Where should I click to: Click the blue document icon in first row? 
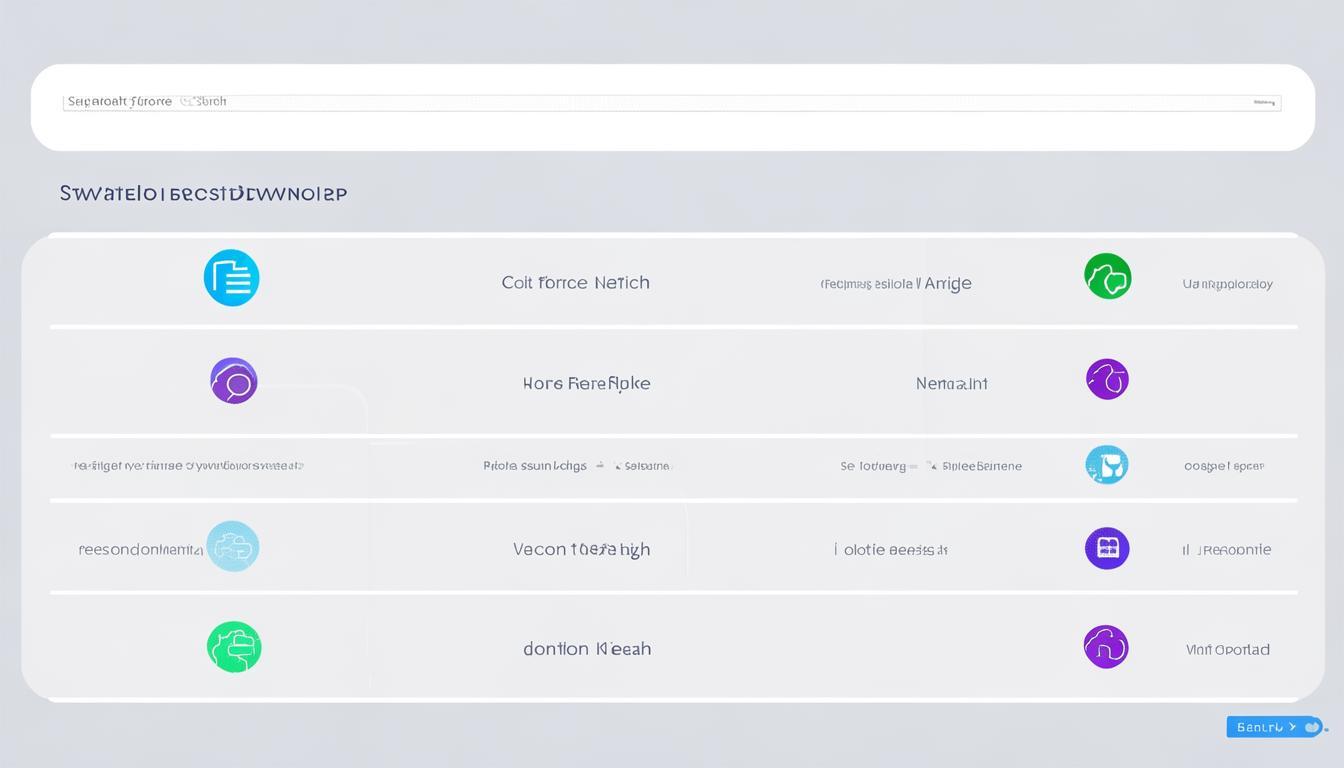[231, 278]
